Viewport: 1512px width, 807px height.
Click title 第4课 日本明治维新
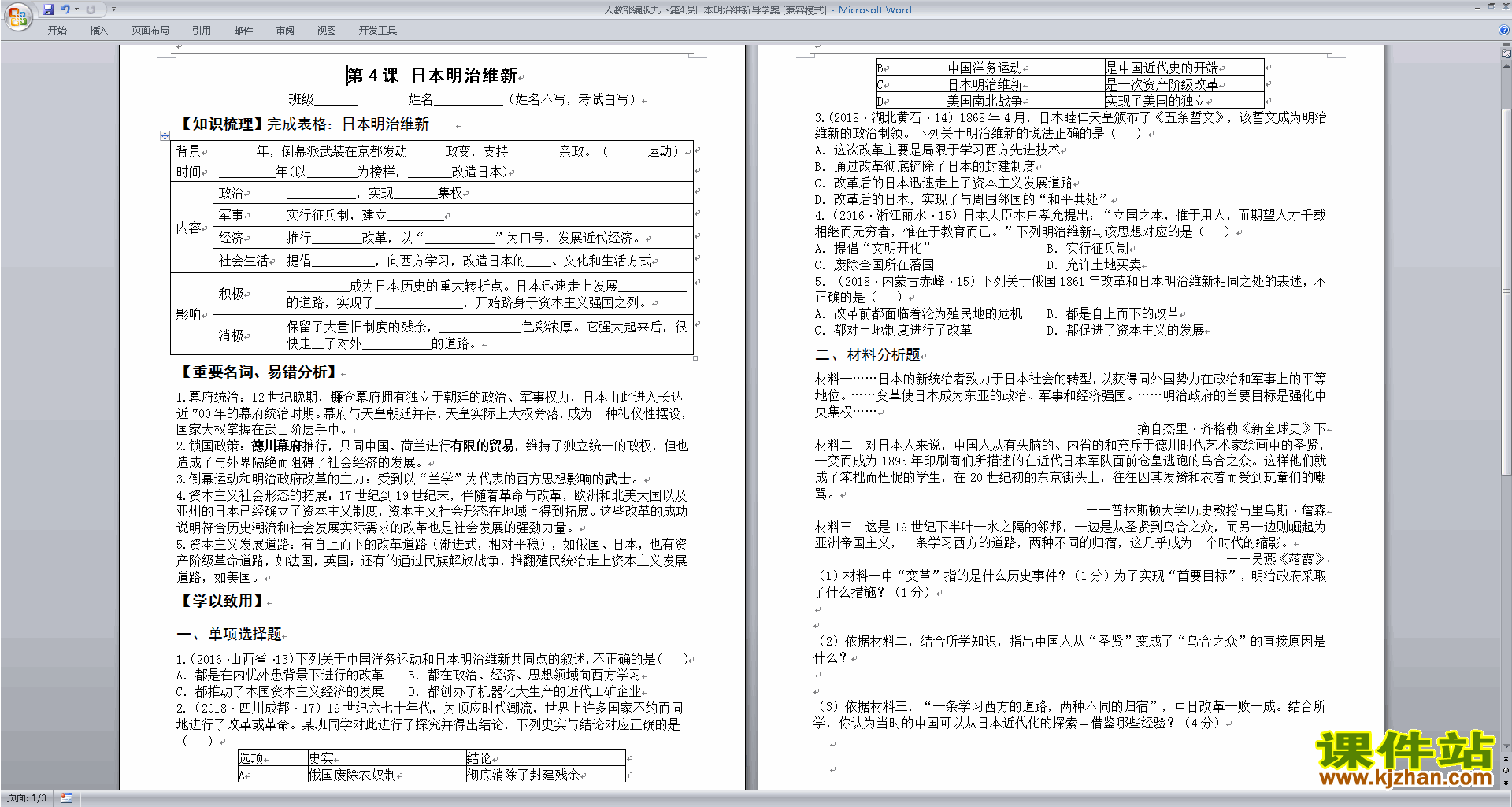tap(432, 76)
